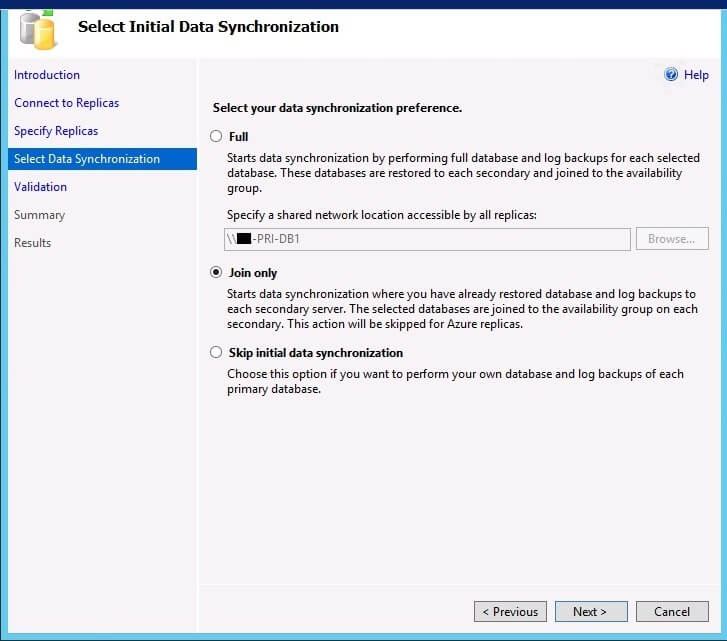The image size is (727, 641).
Task: Cancel the availability group wizard
Action: (x=672, y=612)
